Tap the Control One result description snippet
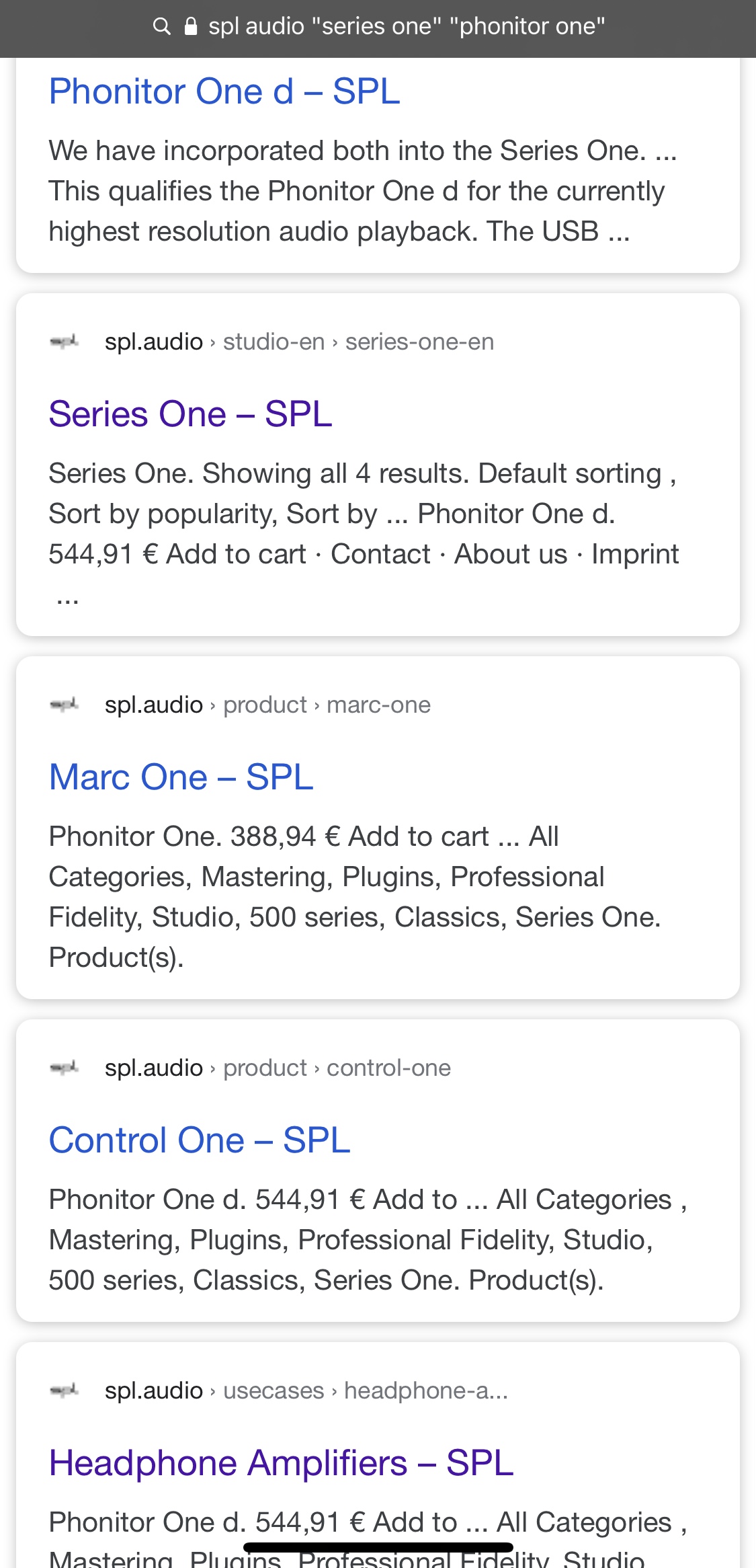Viewport: 756px width, 1568px height. click(x=366, y=1240)
